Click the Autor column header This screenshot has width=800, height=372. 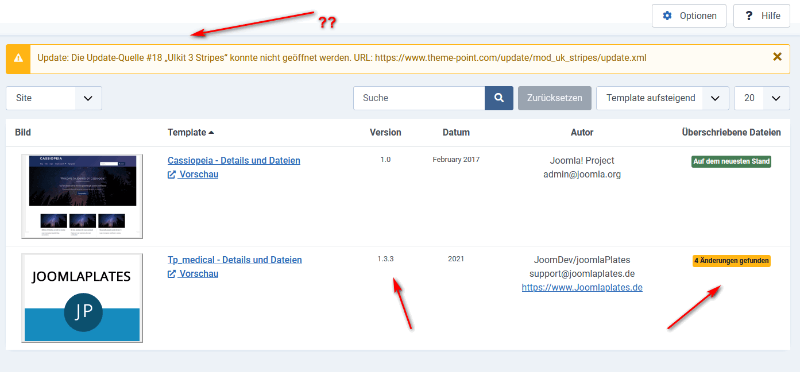coord(582,133)
